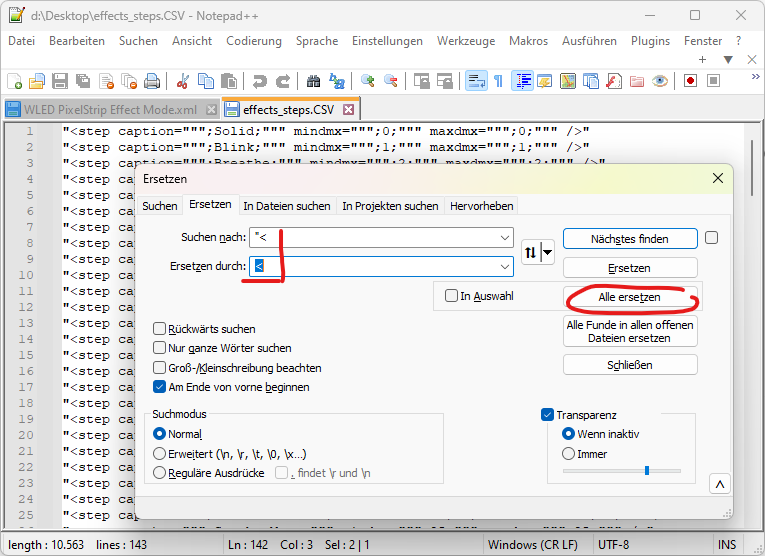The height and width of the screenshot is (556, 765).
Task: Click the Nächstes finden button
Action: pyautogui.click(x=630, y=239)
